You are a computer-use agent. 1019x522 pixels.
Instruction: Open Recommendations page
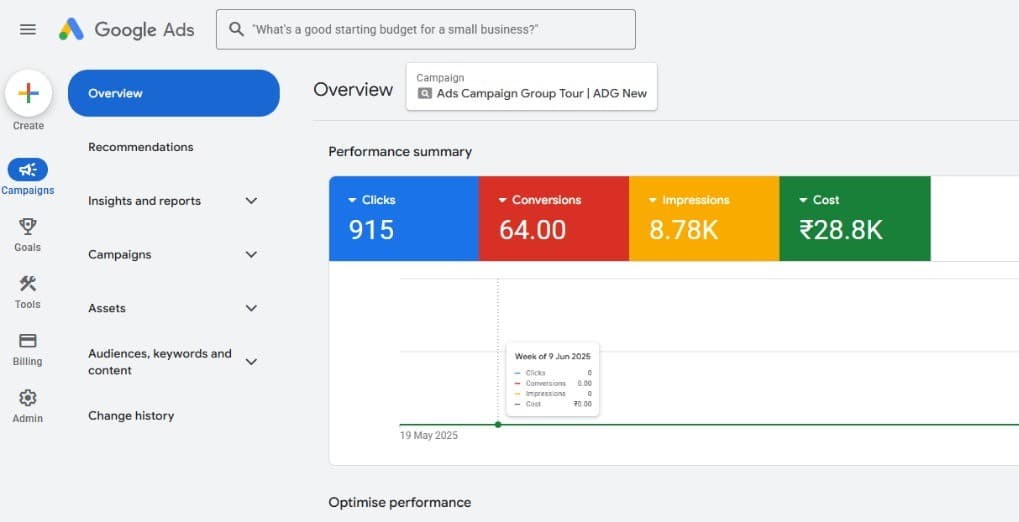[141, 147]
